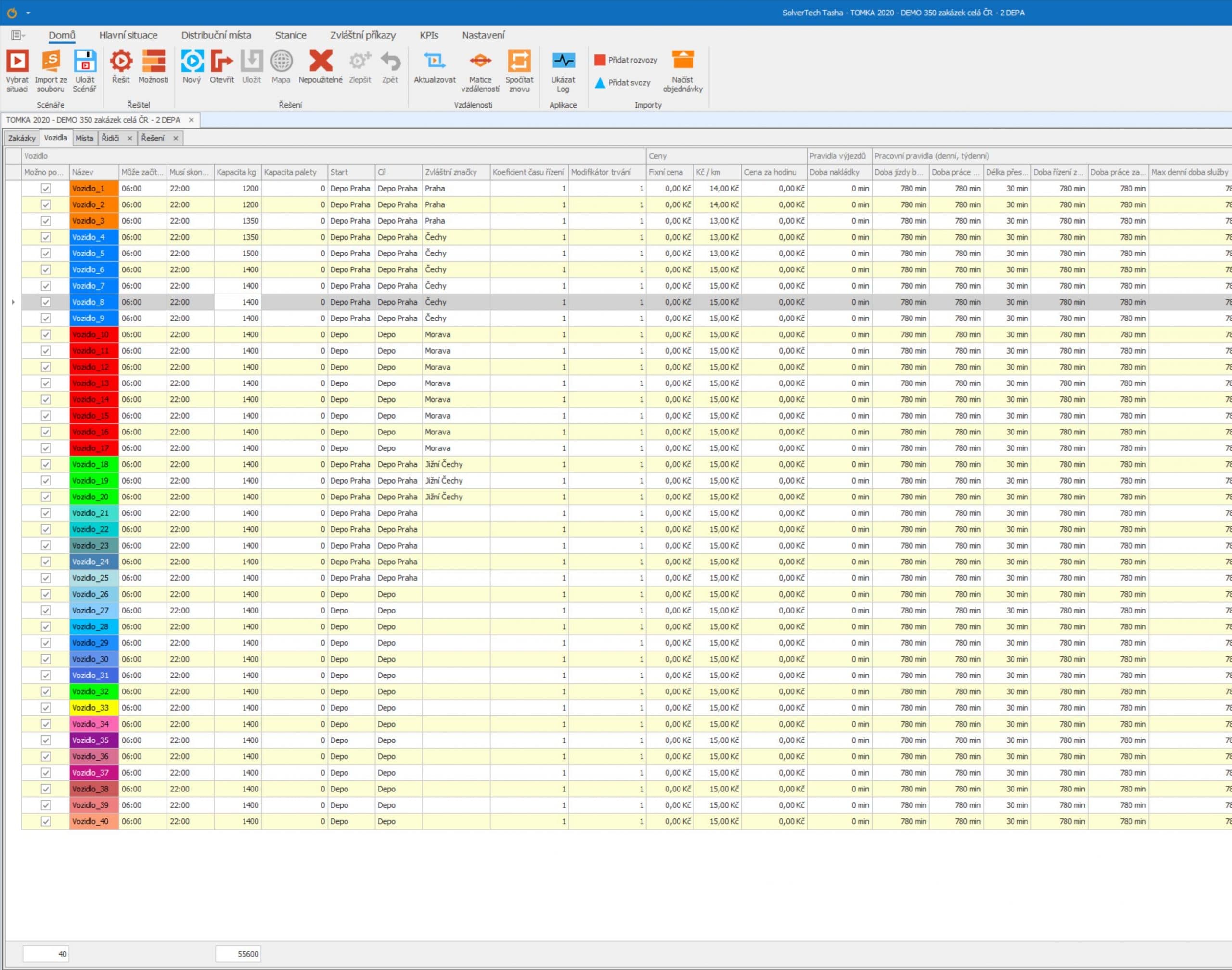The width and height of the screenshot is (1232, 970).
Task: Uncheck the checkbox for Vozidlo_1
Action: point(46,189)
